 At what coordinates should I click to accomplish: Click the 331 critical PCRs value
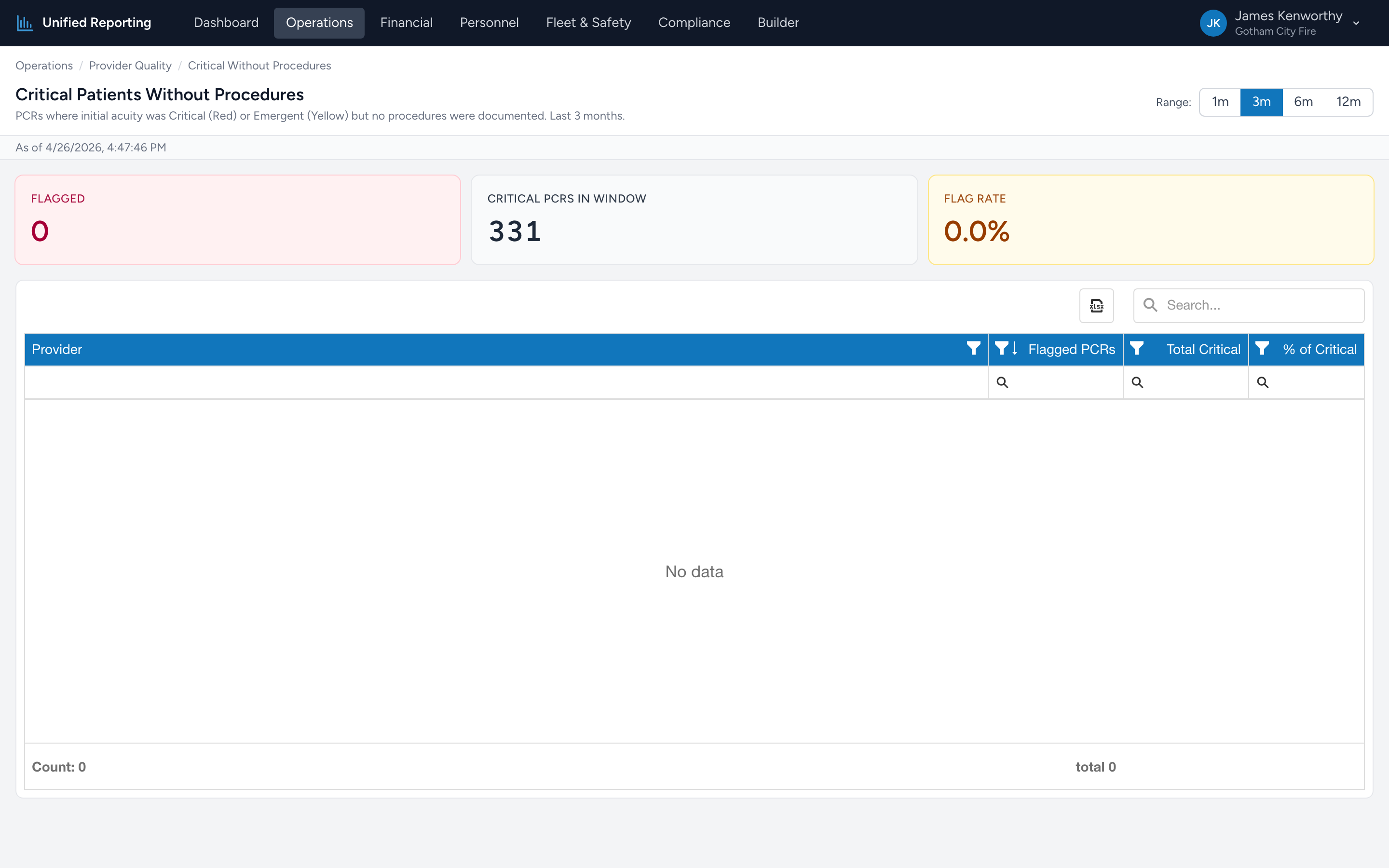pos(515,231)
